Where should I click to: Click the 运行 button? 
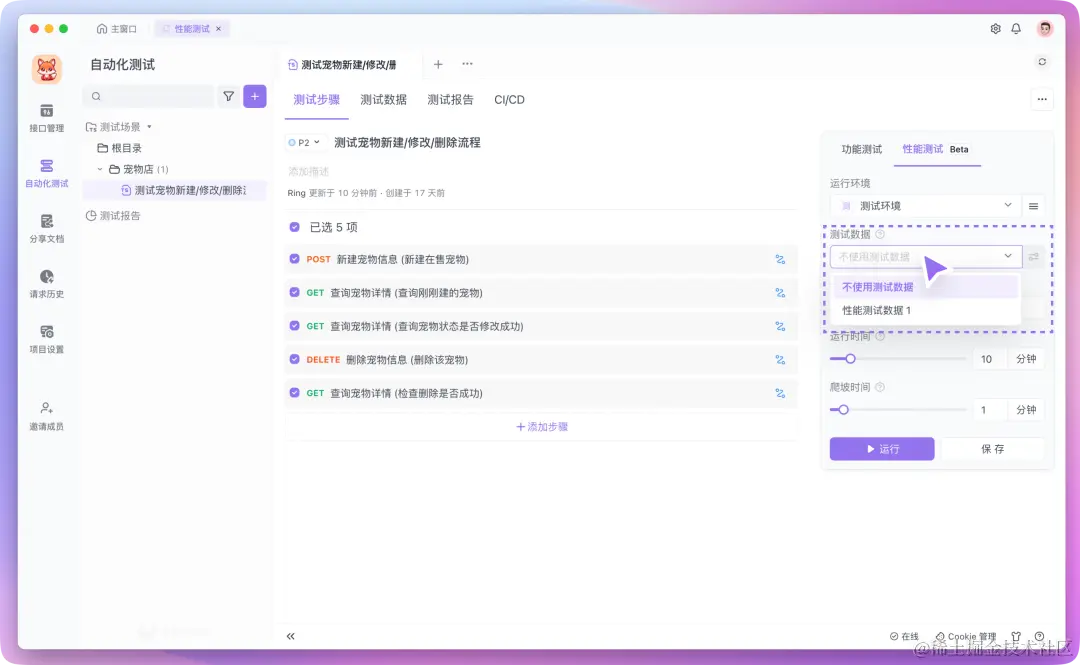click(x=882, y=449)
